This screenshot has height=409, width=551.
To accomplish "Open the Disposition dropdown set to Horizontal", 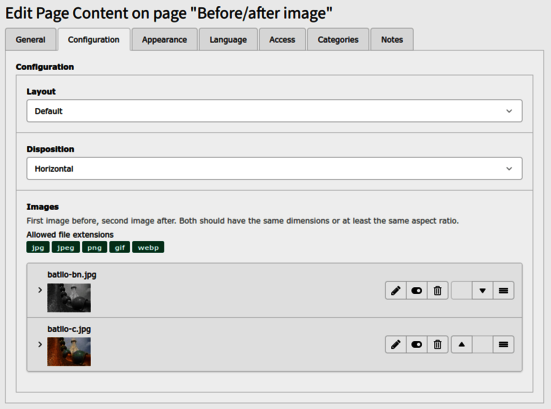I will click(274, 169).
